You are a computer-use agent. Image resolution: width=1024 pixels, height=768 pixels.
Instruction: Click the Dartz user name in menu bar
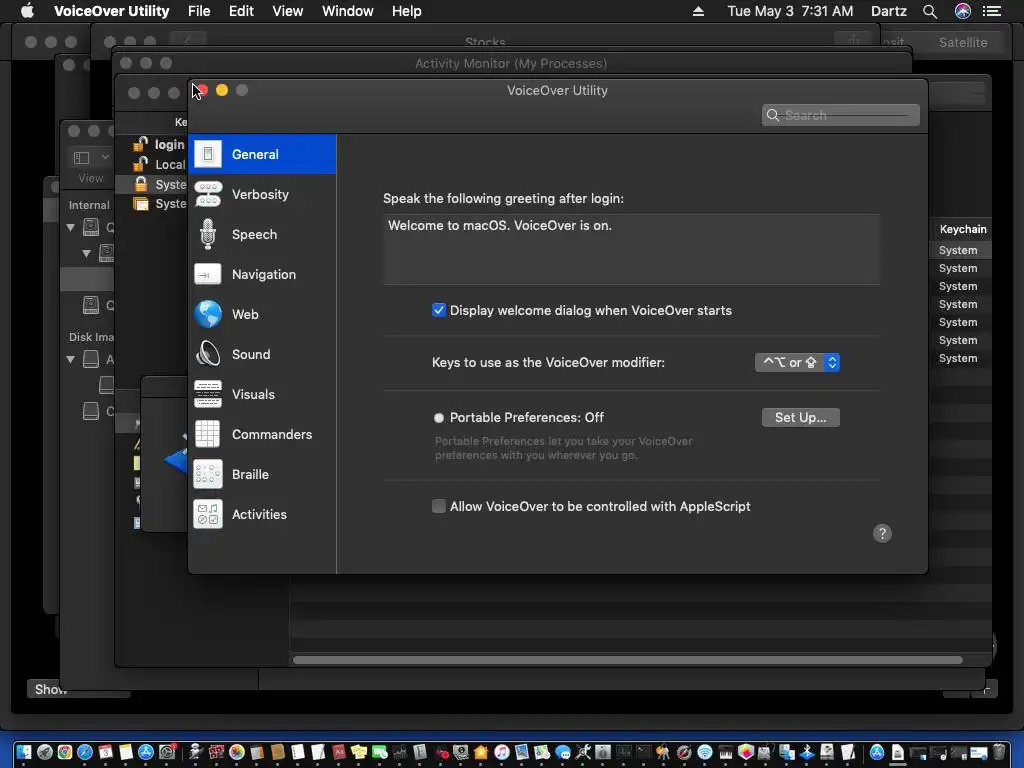coord(888,11)
